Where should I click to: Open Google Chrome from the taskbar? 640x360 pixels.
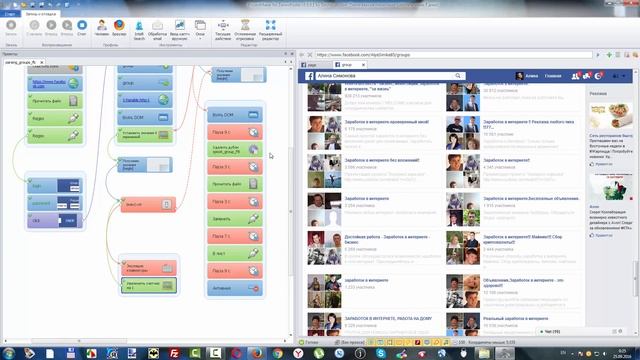tap(278, 353)
